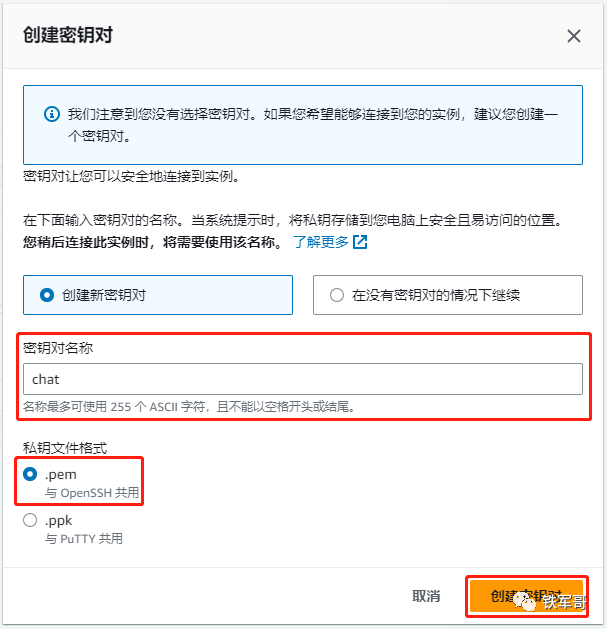Viewport: 607px width, 629px height.
Task: Click the 与 OpenSSH 共用 description
Action: click(92, 493)
